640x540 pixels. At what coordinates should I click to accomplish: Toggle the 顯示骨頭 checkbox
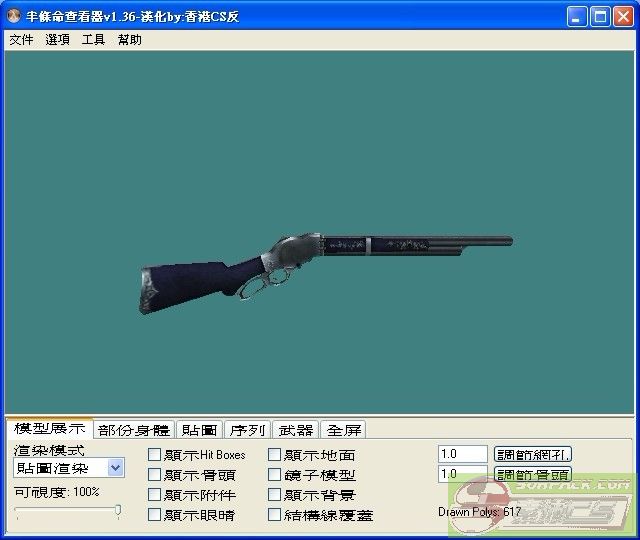point(155,475)
